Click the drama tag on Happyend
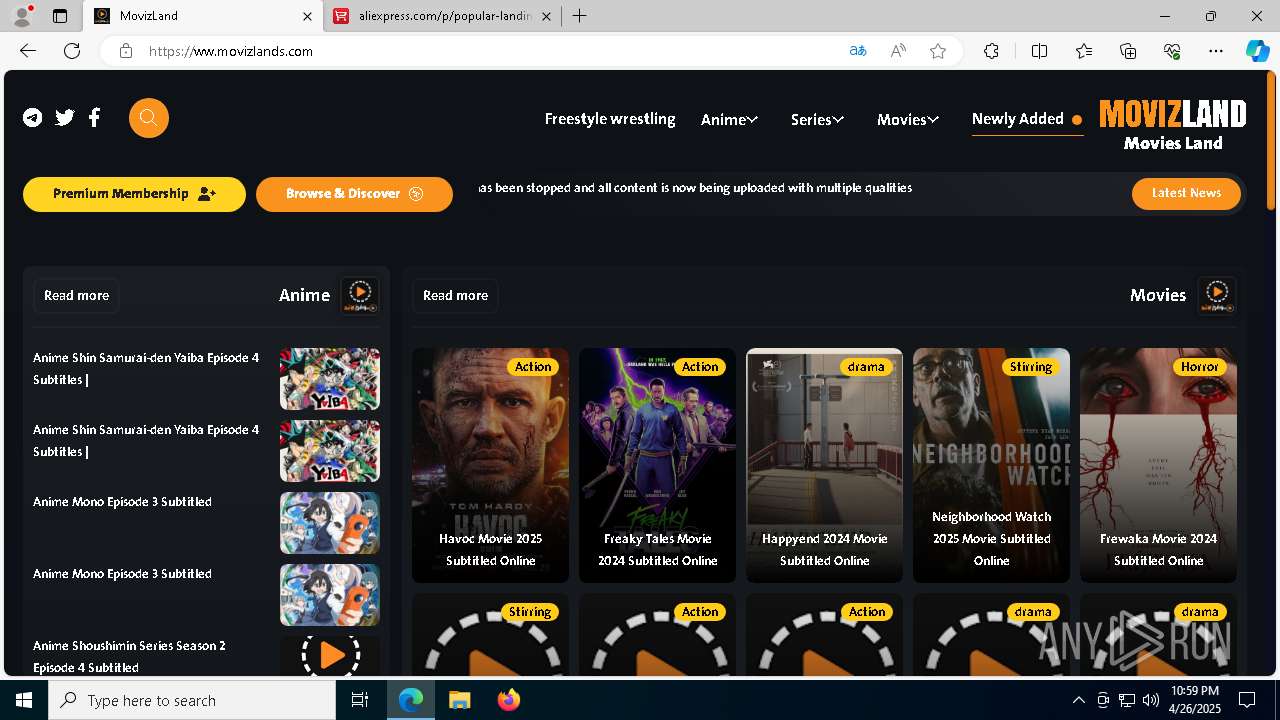 866,367
